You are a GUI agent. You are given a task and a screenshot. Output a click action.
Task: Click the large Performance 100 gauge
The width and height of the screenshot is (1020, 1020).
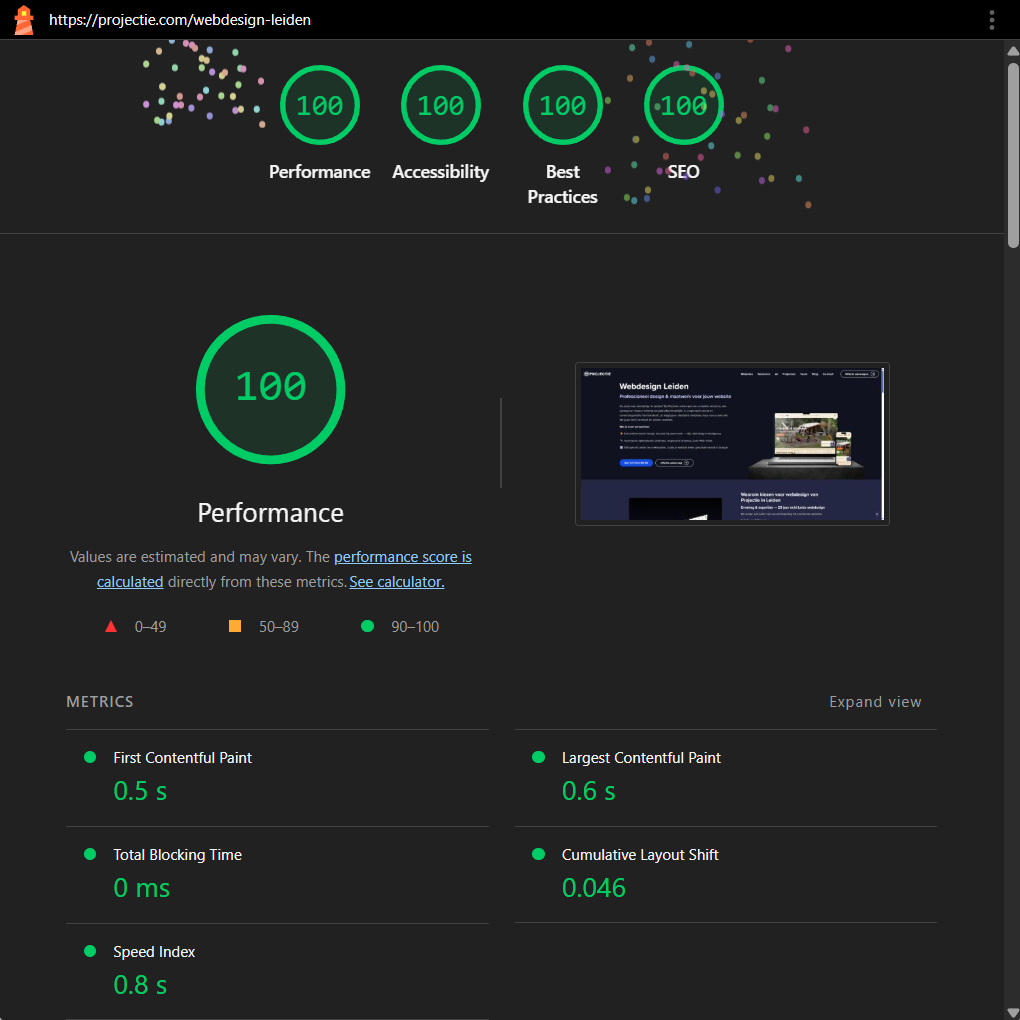[270, 388]
